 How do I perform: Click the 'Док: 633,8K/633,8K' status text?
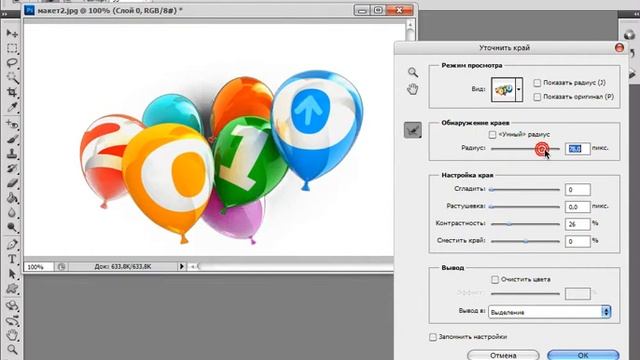click(123, 267)
